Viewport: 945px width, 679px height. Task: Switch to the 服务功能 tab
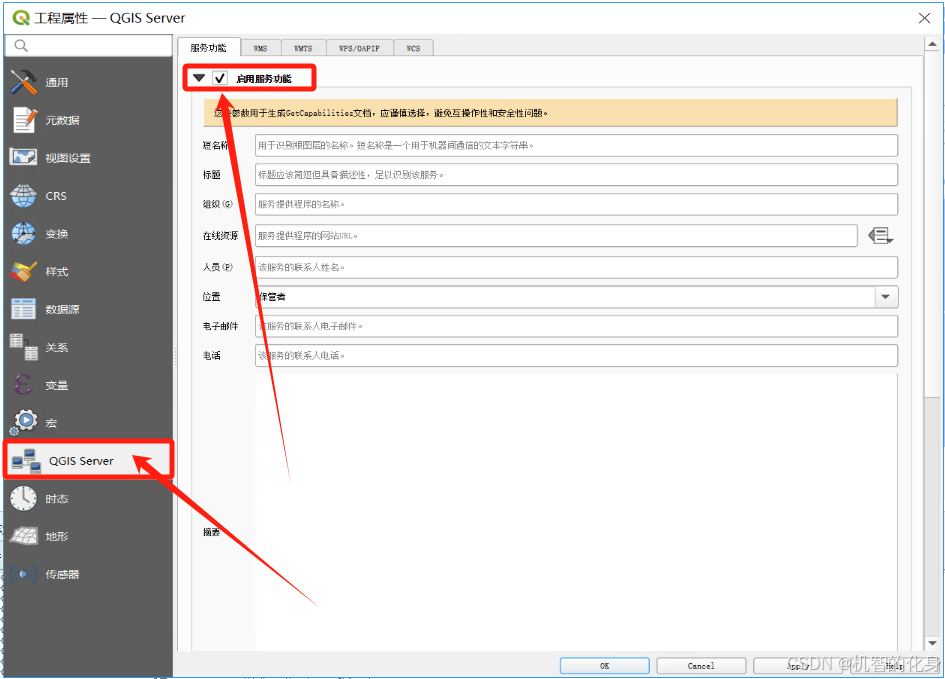209,48
